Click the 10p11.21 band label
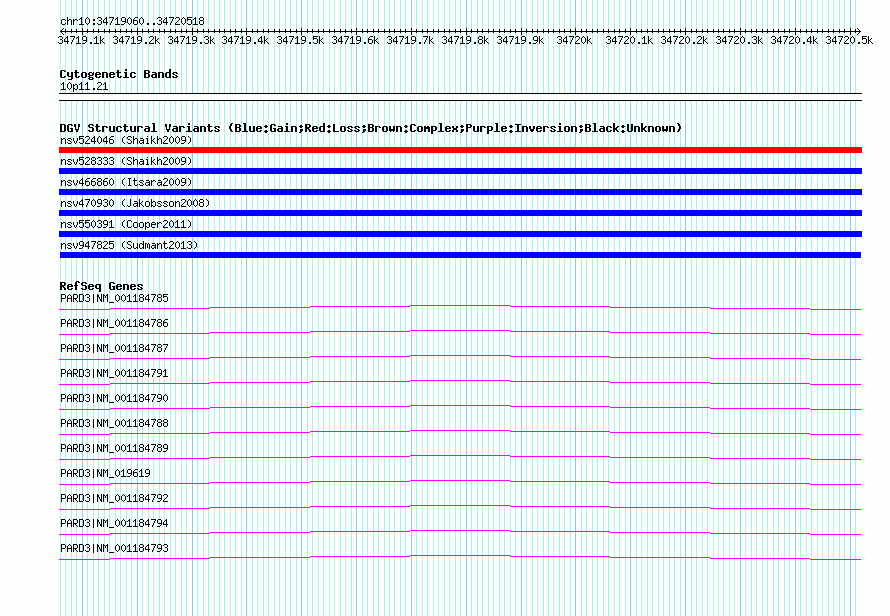890x616 pixels. click(x=84, y=86)
